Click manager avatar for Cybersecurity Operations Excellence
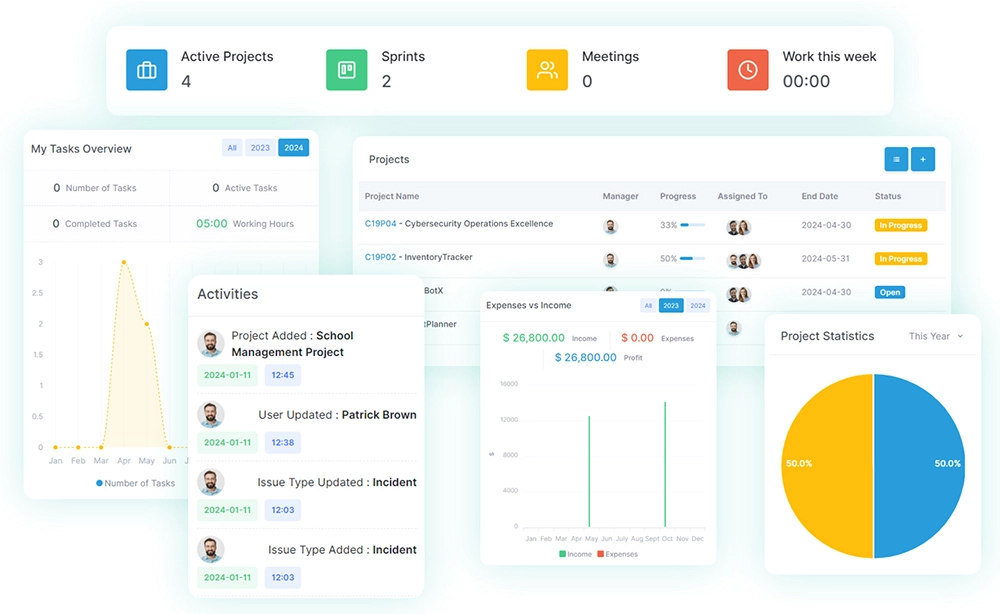The image size is (1000, 614). 610,227
